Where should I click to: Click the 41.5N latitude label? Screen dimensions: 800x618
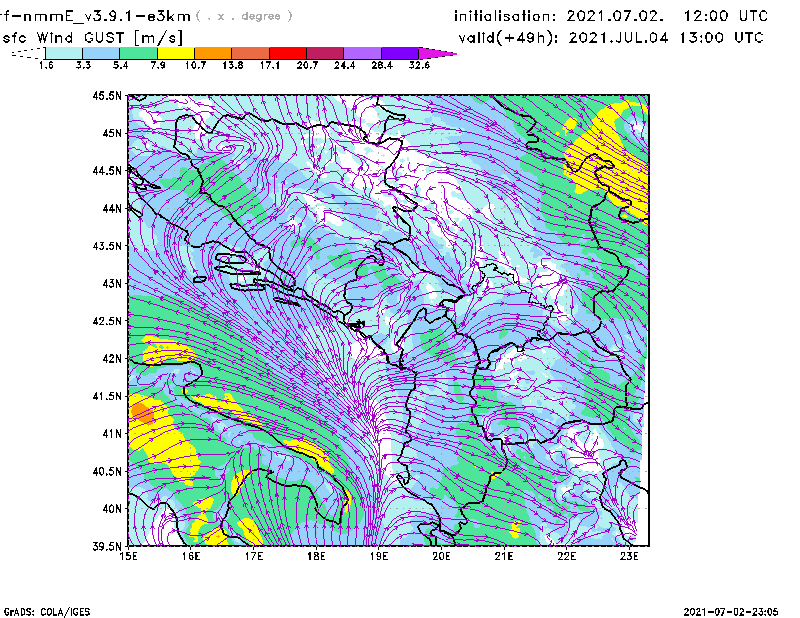pos(107,396)
